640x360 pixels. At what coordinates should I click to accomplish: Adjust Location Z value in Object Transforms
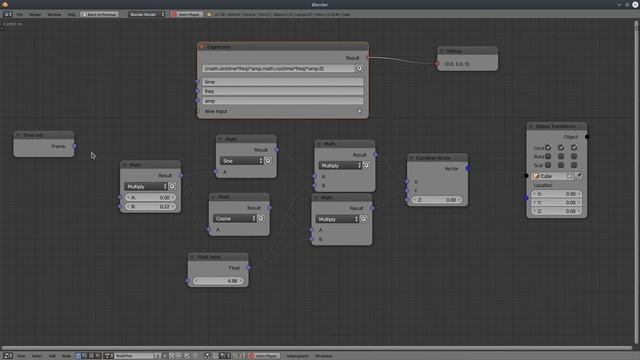tap(556, 211)
